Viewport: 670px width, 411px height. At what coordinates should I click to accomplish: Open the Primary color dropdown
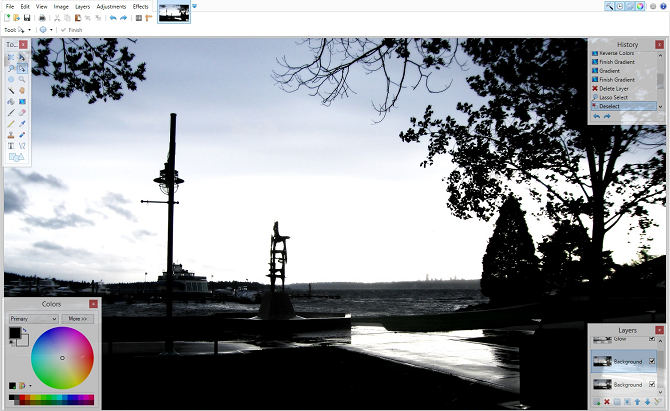(33, 318)
